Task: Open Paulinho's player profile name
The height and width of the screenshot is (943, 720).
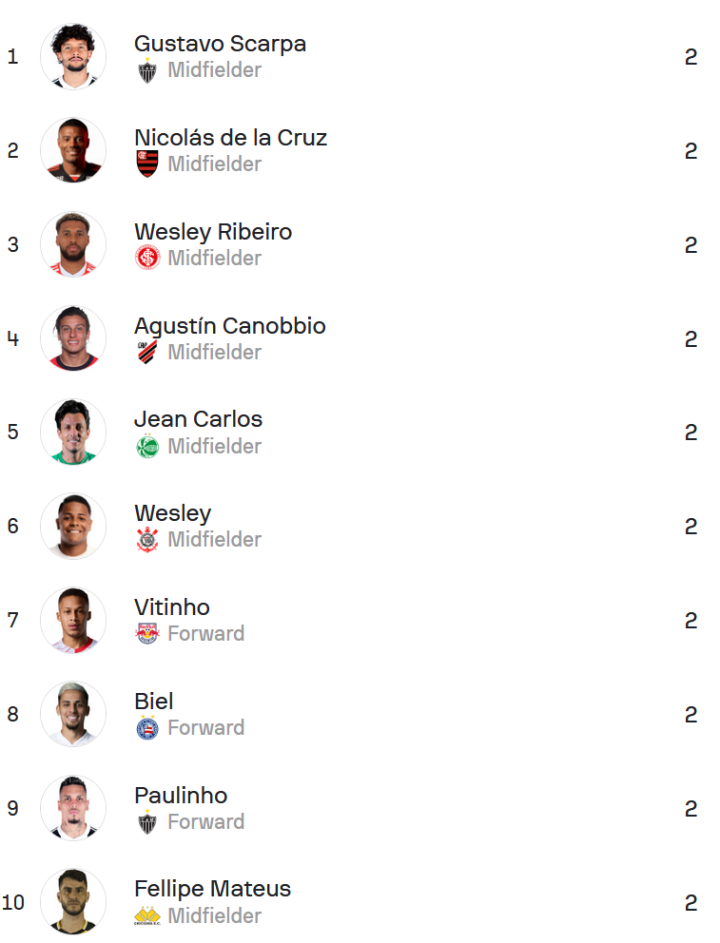Action: coord(181,795)
